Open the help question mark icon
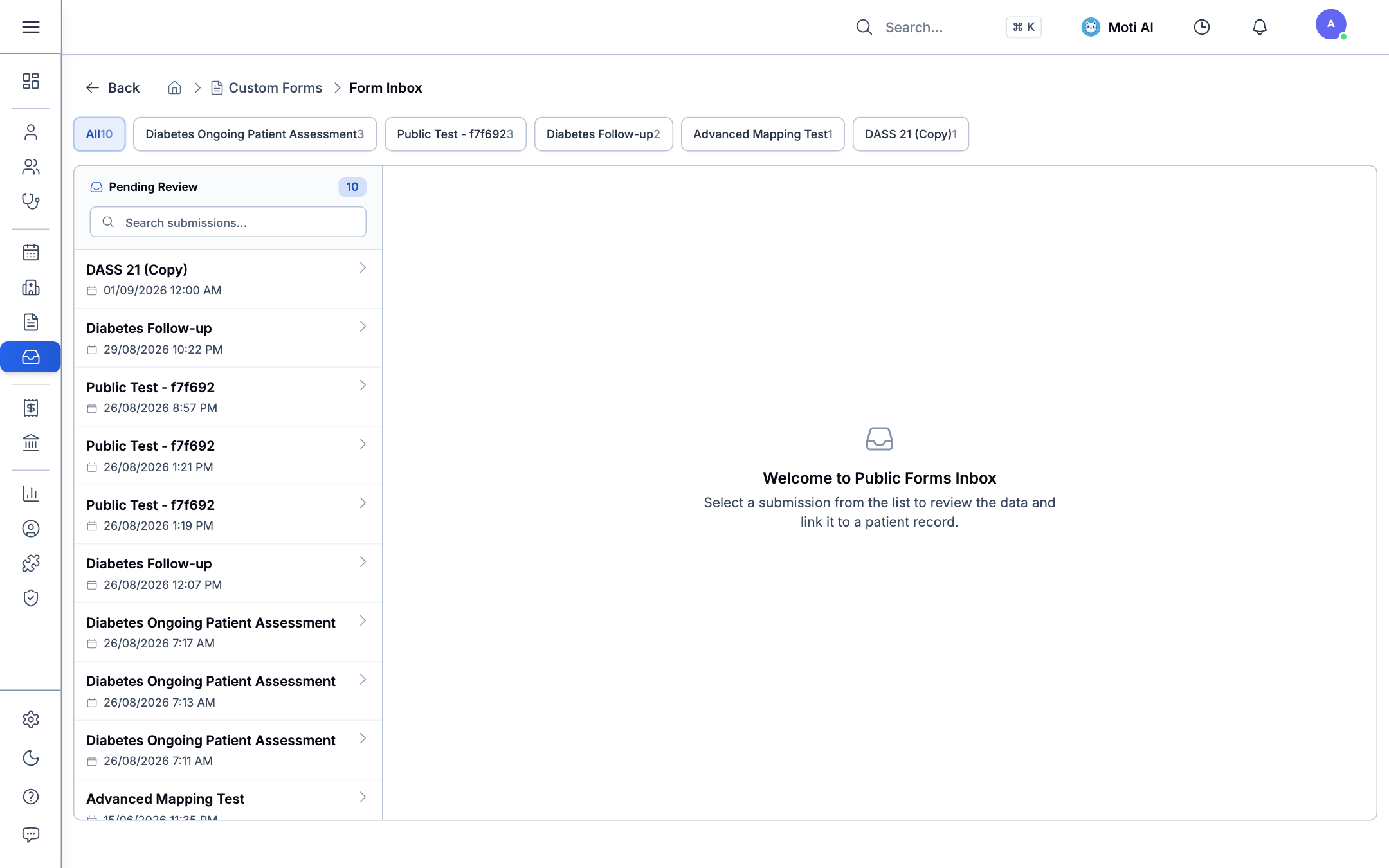 [30, 797]
